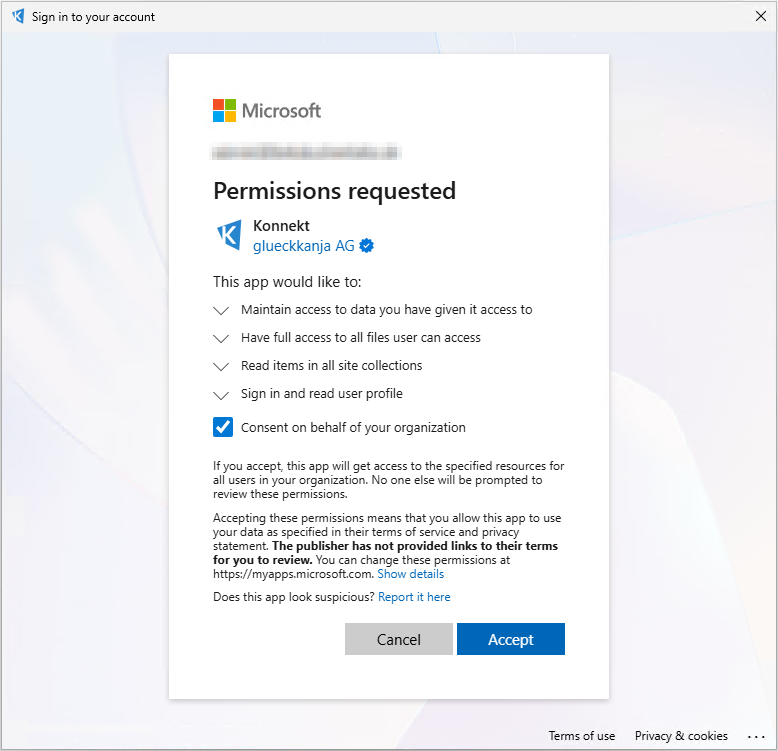Click the Microsoft logo
The image size is (778, 751).
(267, 110)
